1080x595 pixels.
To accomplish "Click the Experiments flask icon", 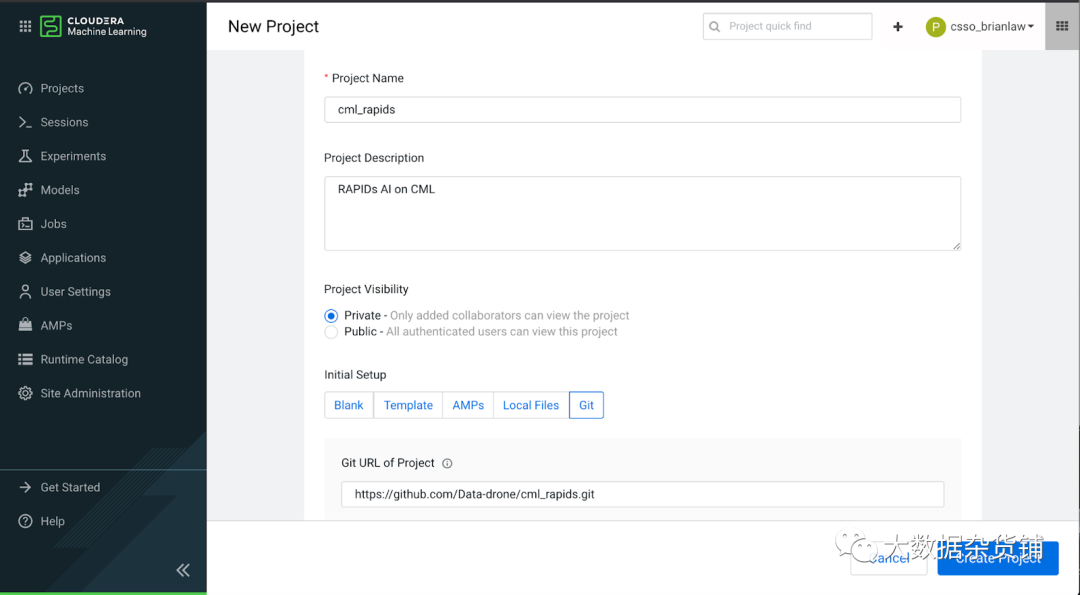I will (26, 157).
